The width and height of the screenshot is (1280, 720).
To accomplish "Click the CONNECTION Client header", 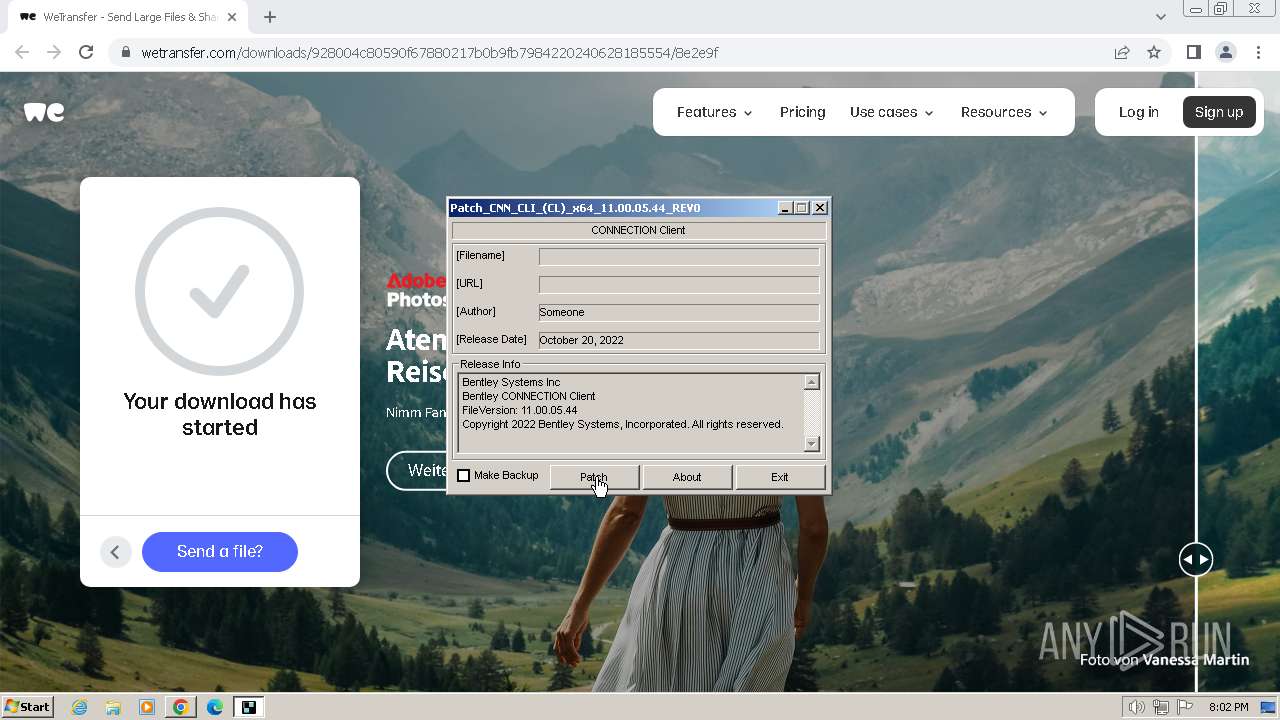I will click(638, 230).
